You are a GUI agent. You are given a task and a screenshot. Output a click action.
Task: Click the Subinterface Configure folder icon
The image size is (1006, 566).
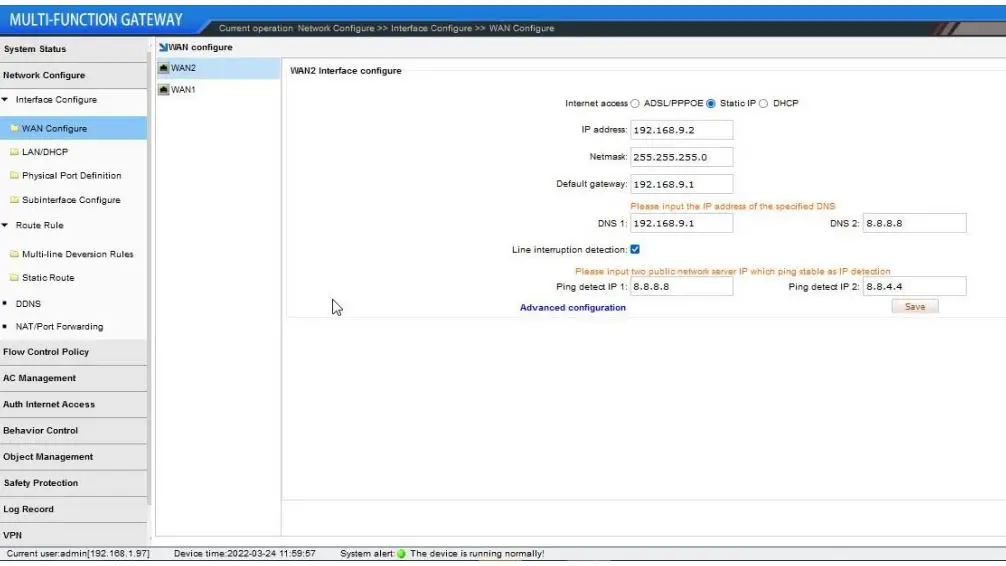pyautogui.click(x=14, y=200)
